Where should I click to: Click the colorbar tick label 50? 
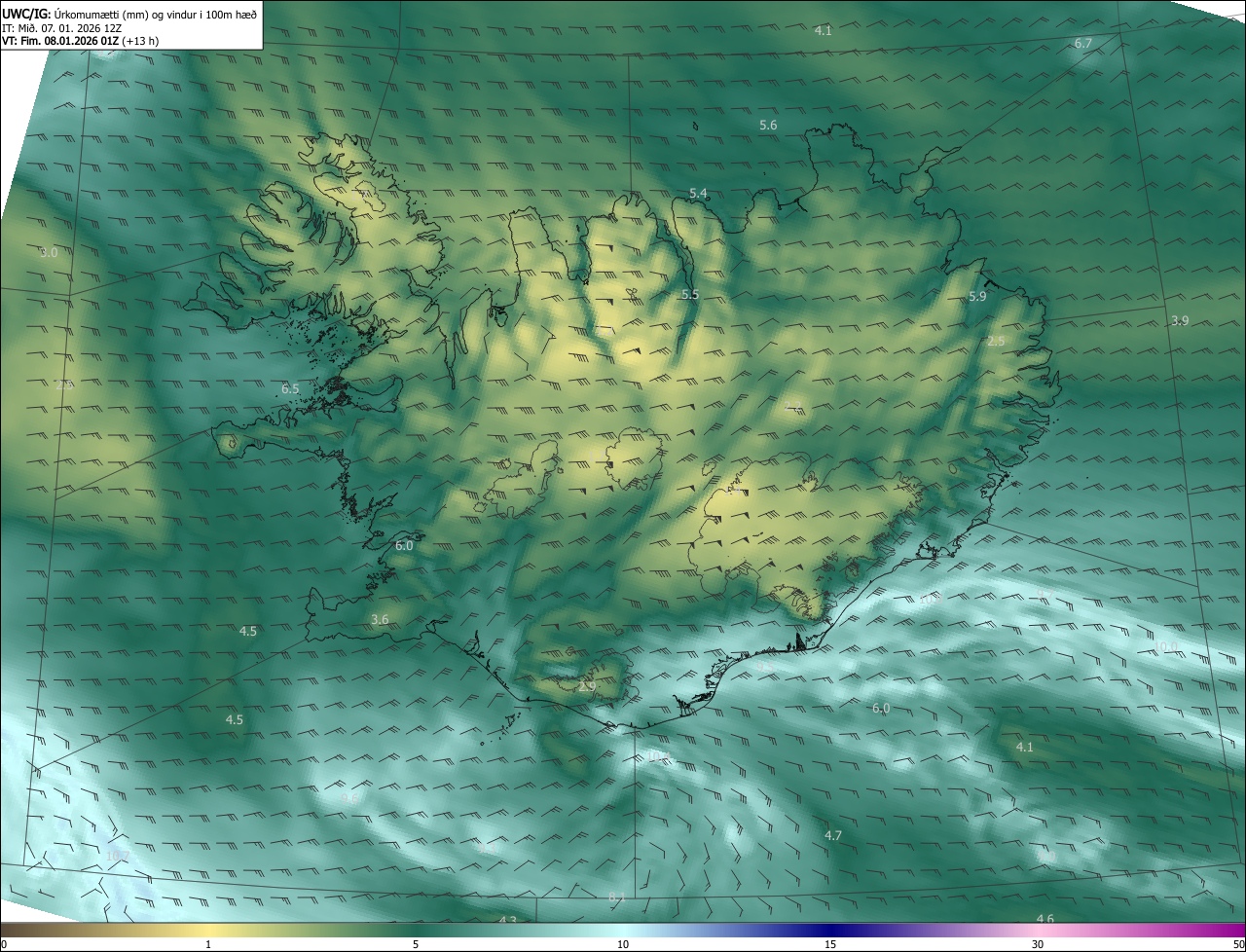[x=1238, y=944]
